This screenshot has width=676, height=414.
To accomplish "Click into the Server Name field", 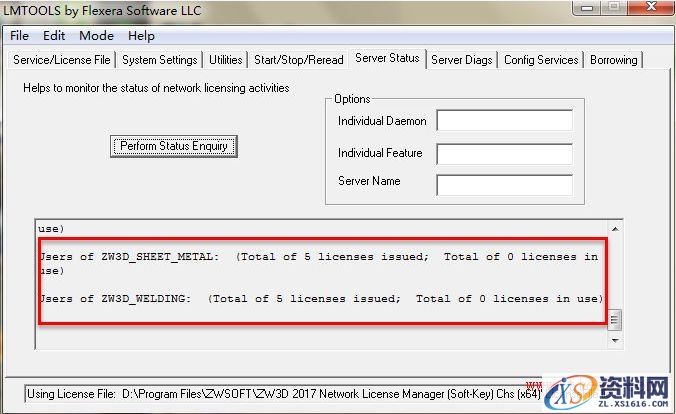I will point(504,185).
